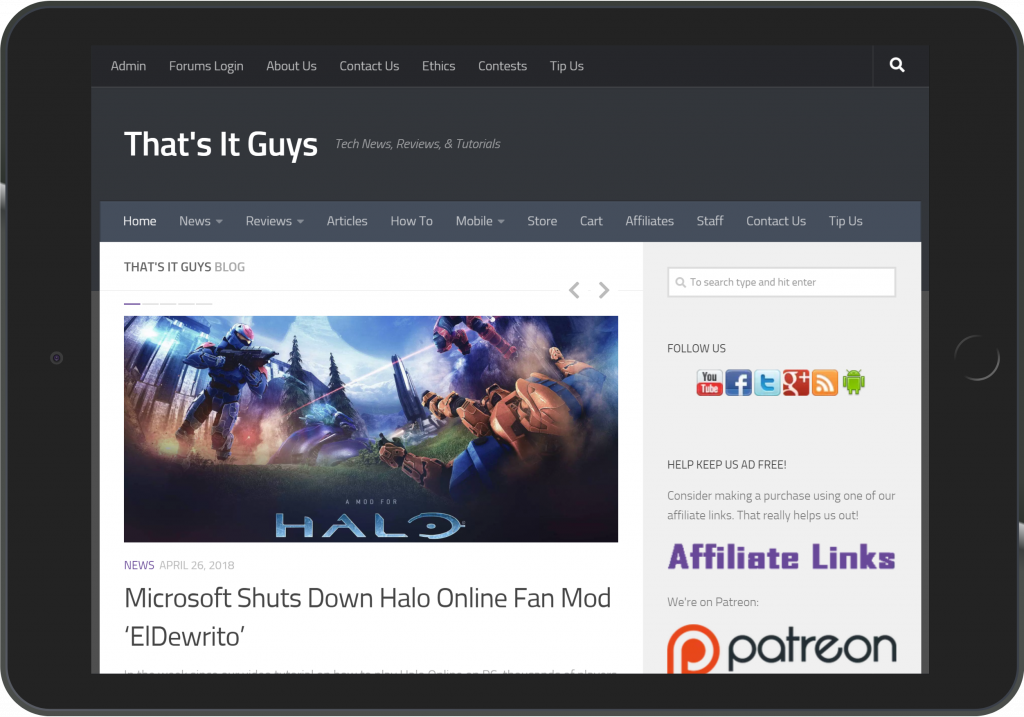Open the Facebook social icon

click(x=738, y=382)
